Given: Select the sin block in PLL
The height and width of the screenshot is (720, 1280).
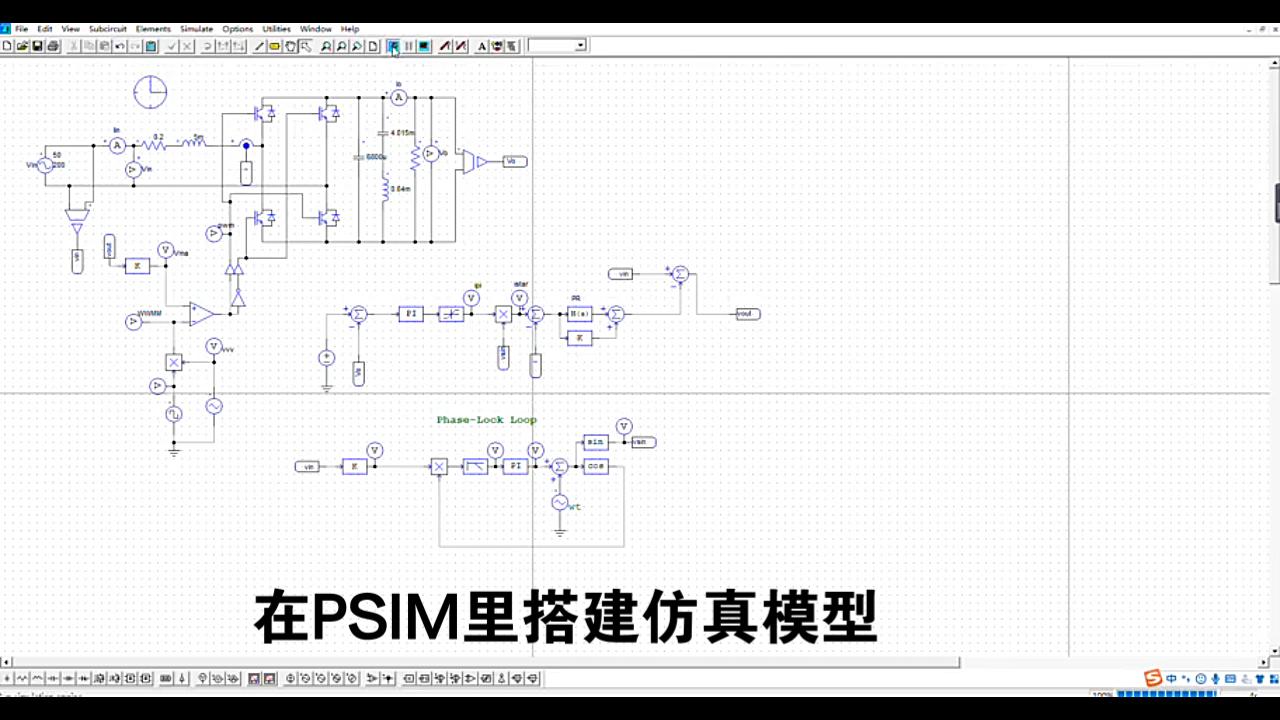Looking at the screenshot, I should coord(596,441).
